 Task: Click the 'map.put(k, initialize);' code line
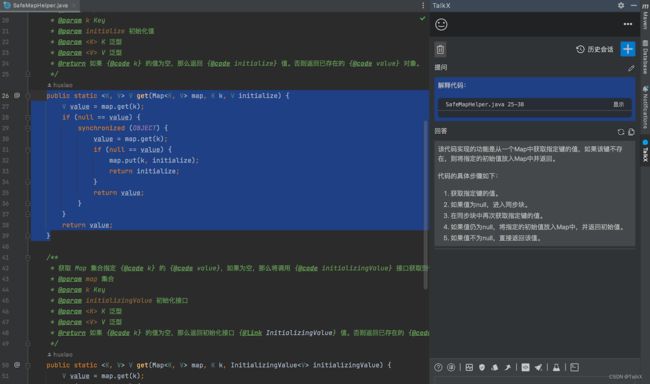click(154, 160)
